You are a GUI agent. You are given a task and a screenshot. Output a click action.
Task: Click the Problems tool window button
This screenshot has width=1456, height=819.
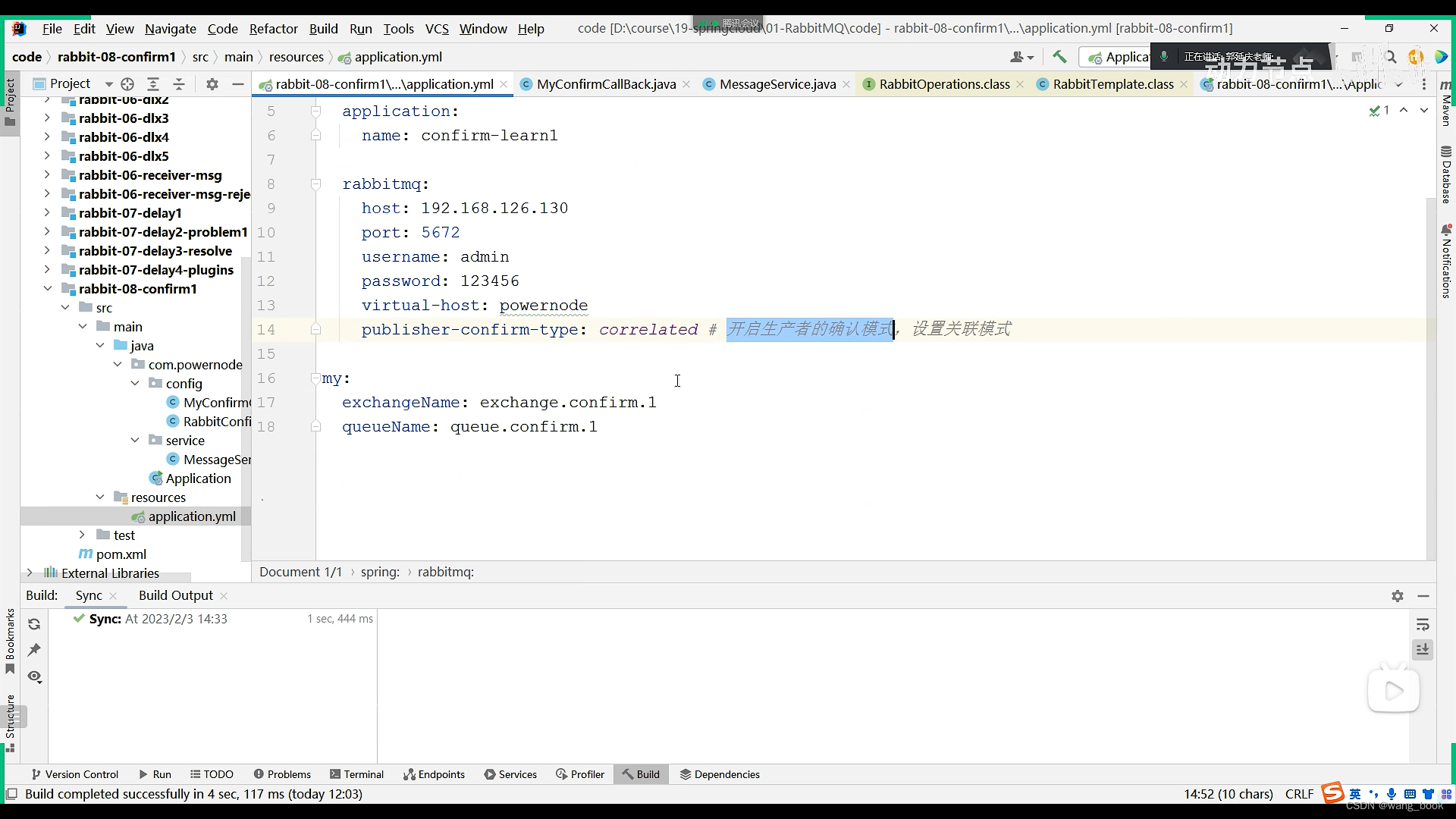tap(282, 774)
